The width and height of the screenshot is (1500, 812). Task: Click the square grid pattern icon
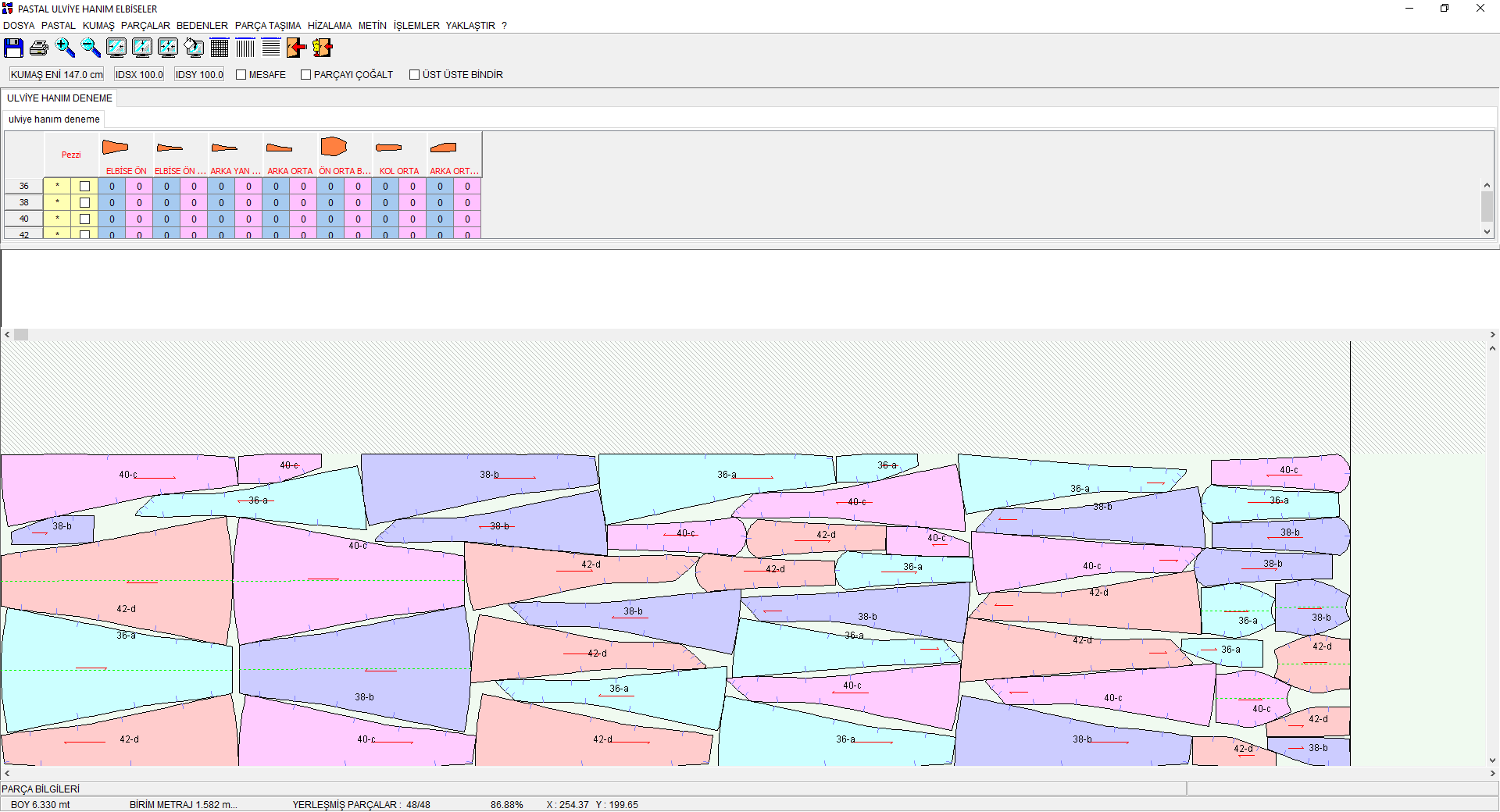(220, 48)
